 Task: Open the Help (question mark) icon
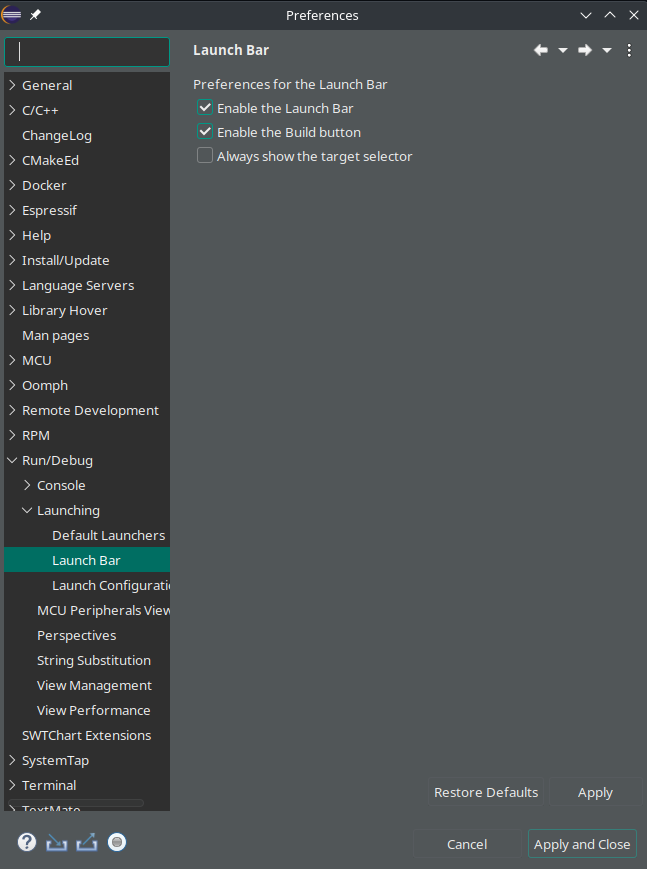(25, 842)
